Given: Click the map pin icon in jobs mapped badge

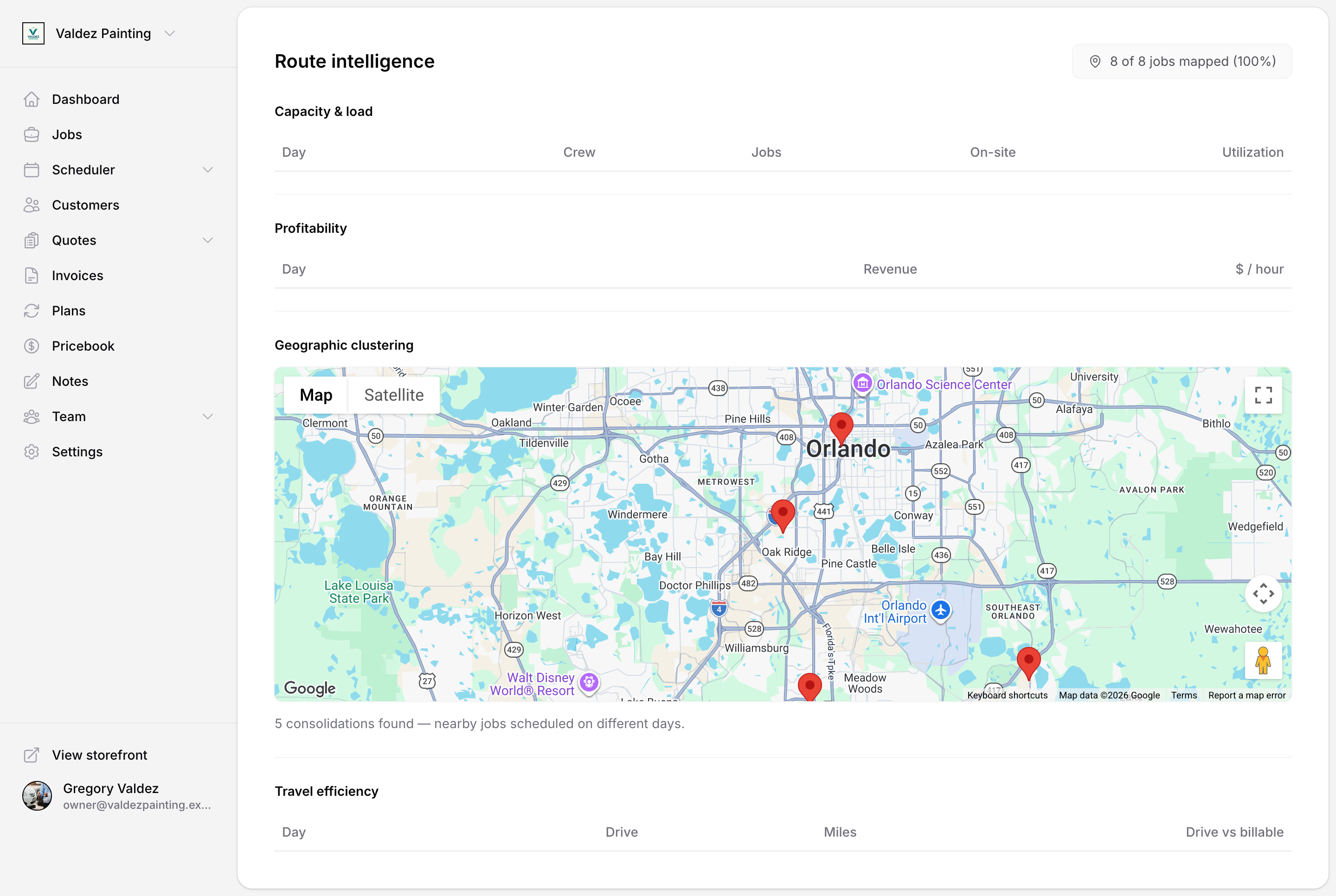Looking at the screenshot, I should coord(1095,62).
